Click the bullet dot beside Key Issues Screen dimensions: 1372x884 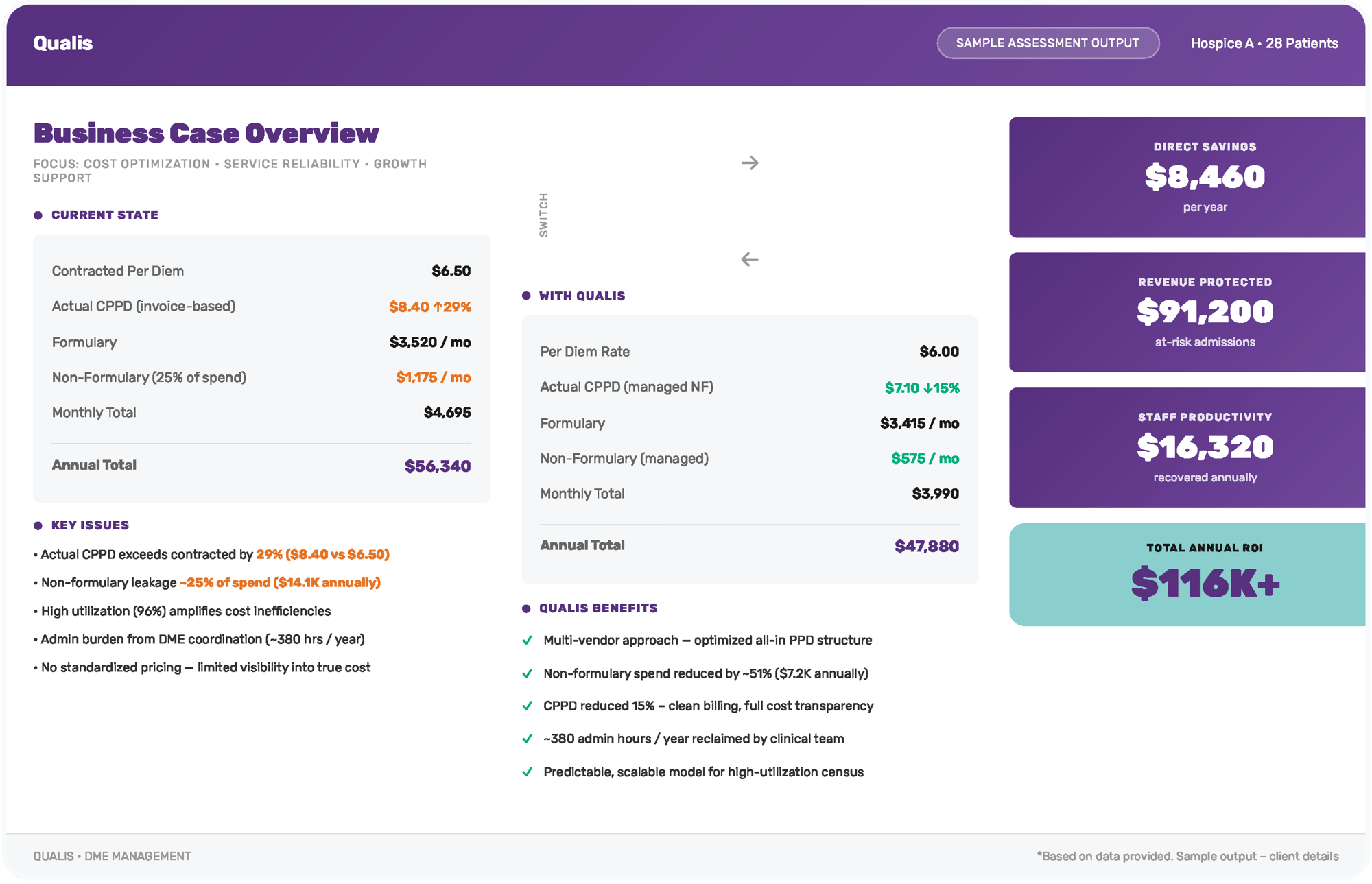[38, 526]
